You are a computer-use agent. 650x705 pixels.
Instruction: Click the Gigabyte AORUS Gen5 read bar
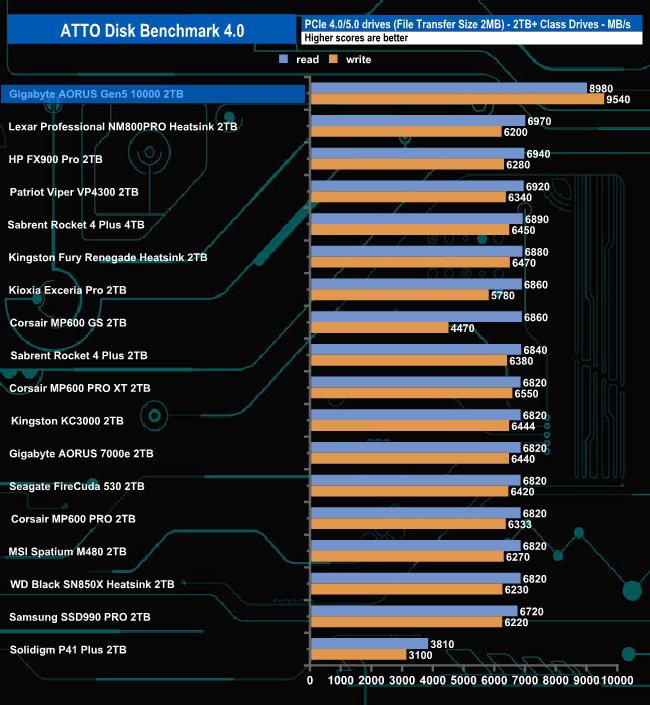click(449, 88)
